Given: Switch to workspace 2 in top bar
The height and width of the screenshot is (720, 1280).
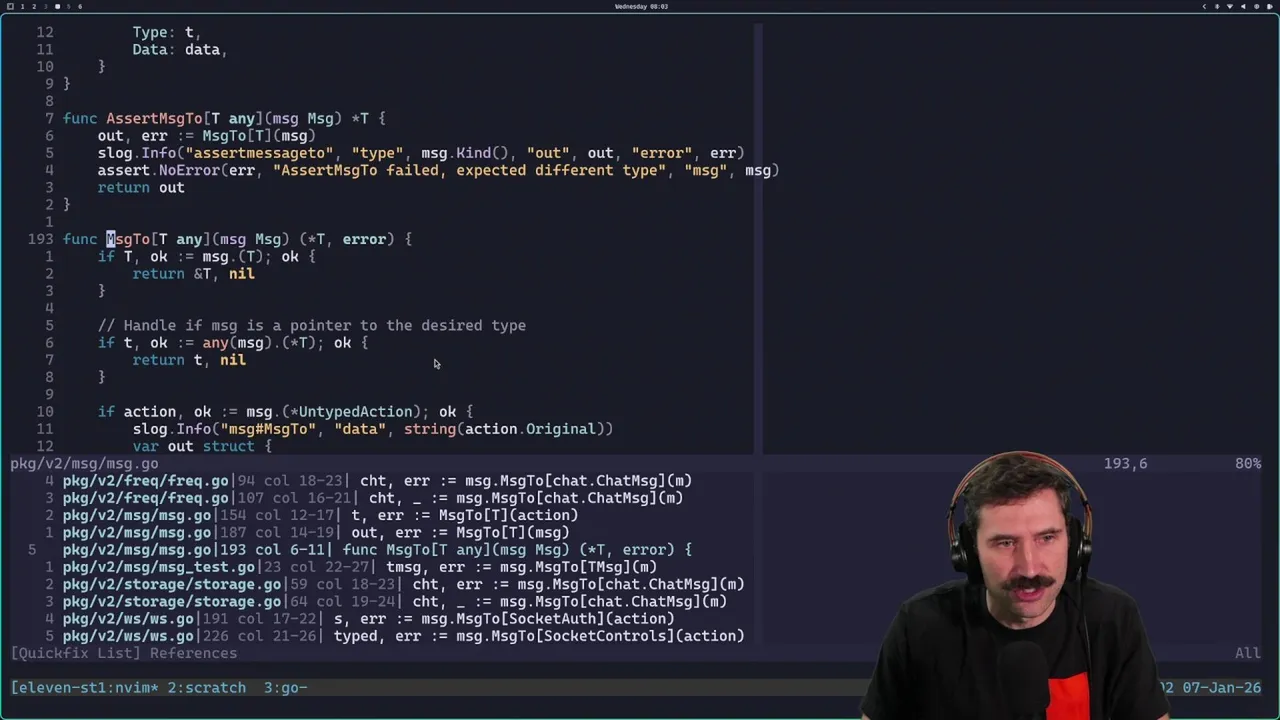Looking at the screenshot, I should pyautogui.click(x=34, y=6).
